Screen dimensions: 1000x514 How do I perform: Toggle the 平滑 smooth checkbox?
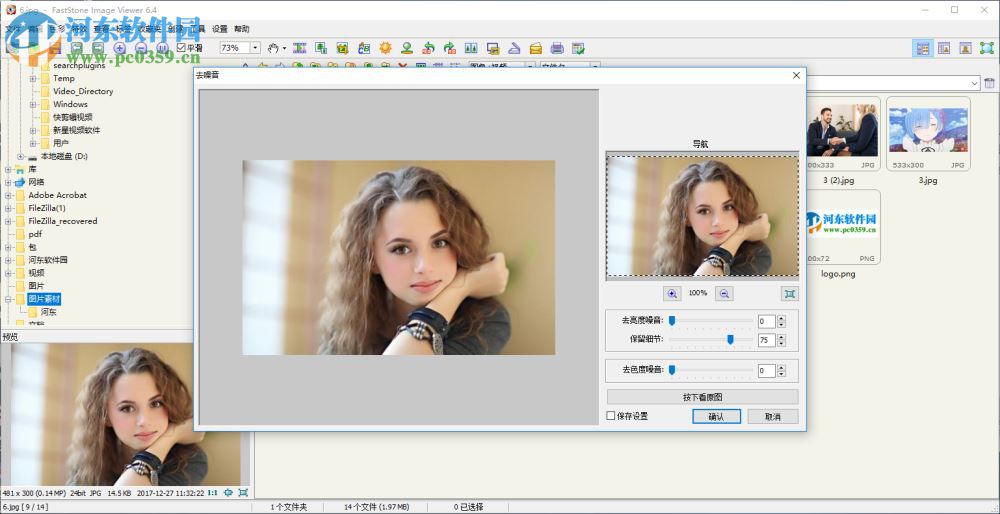pos(181,47)
